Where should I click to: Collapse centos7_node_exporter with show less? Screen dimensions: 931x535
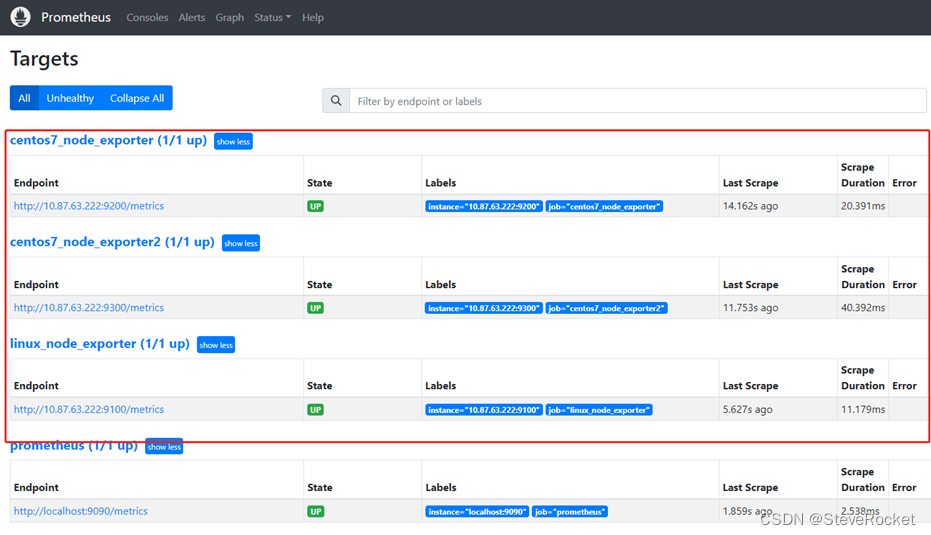coord(233,141)
